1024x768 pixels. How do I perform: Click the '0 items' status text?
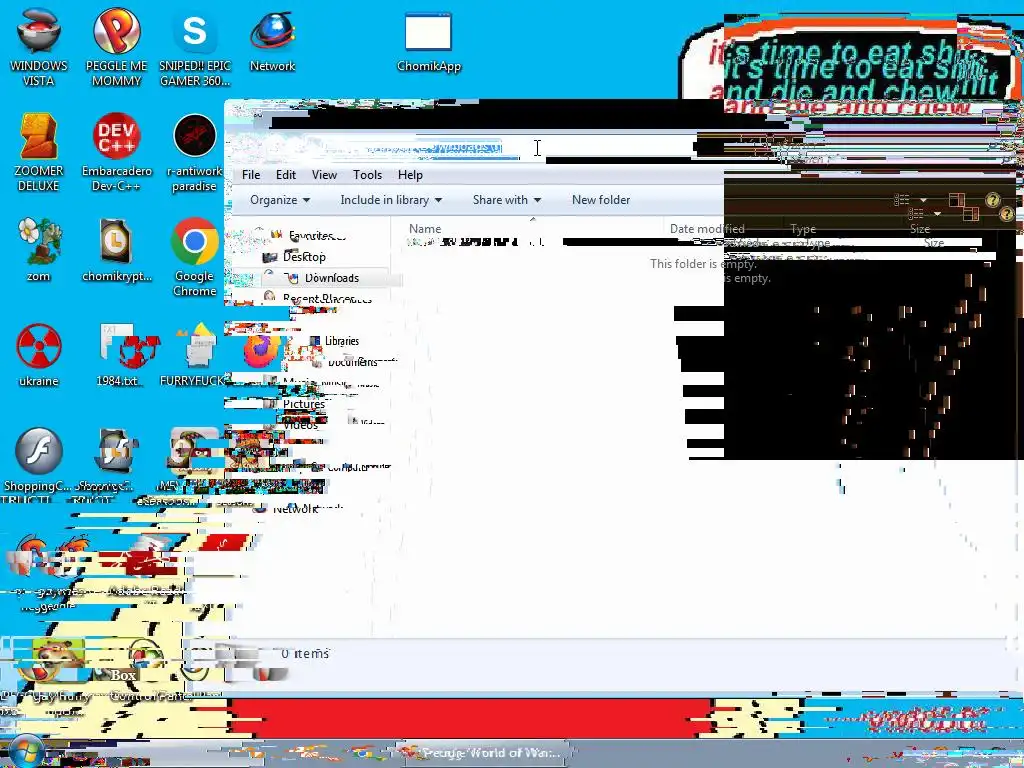tap(305, 653)
